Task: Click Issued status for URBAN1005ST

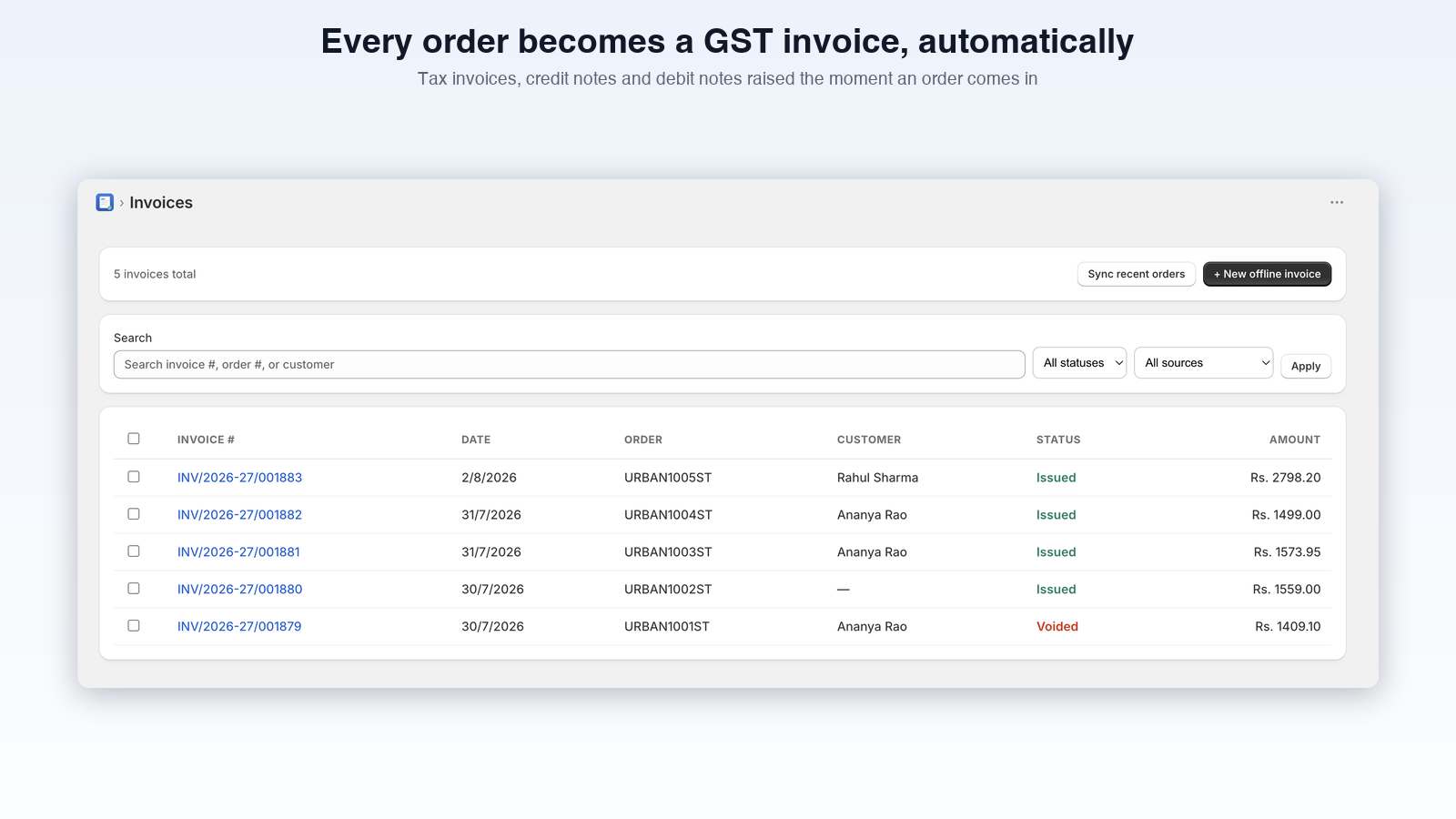Action: coord(1057,478)
